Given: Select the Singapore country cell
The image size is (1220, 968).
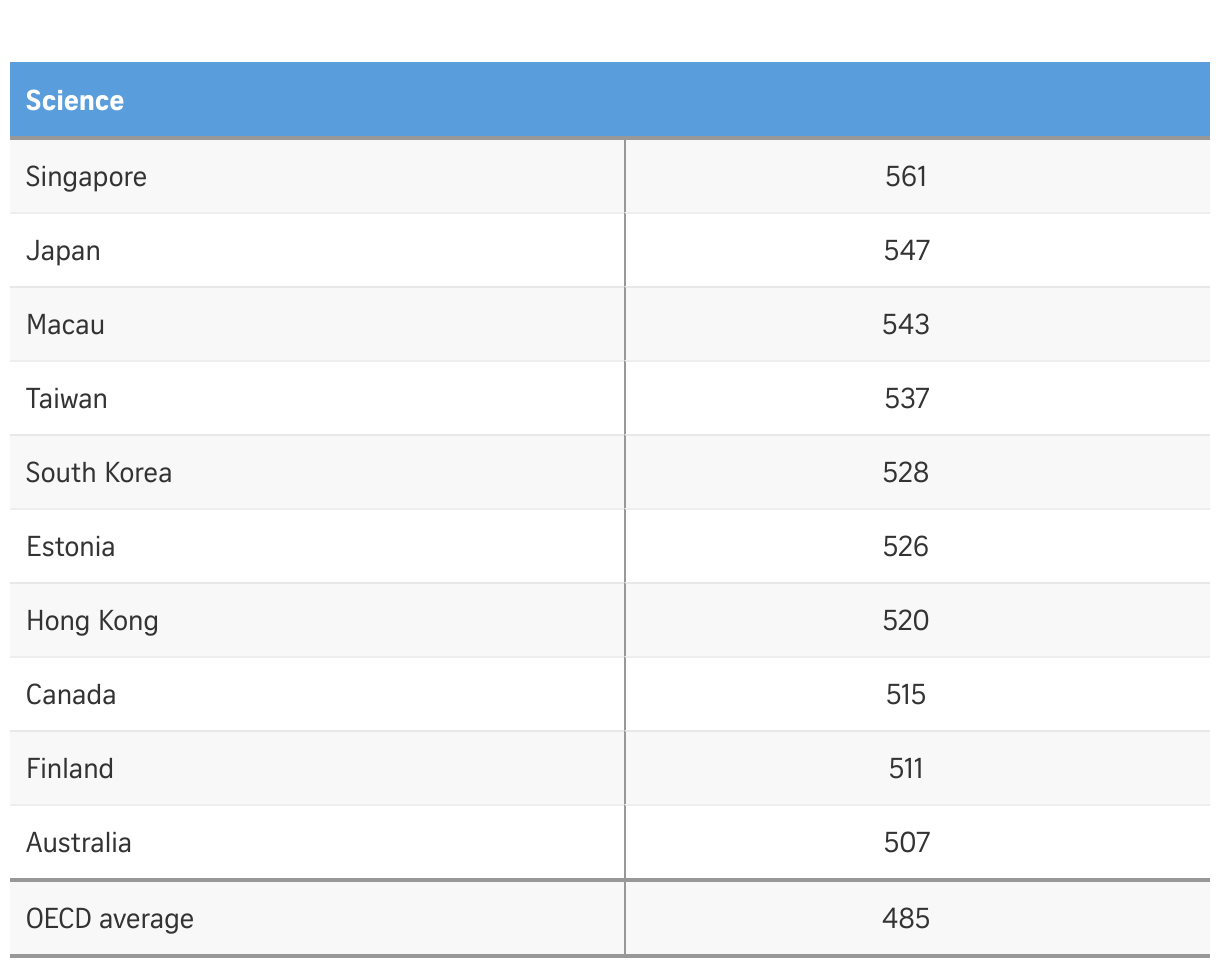Looking at the screenshot, I should (x=86, y=177).
